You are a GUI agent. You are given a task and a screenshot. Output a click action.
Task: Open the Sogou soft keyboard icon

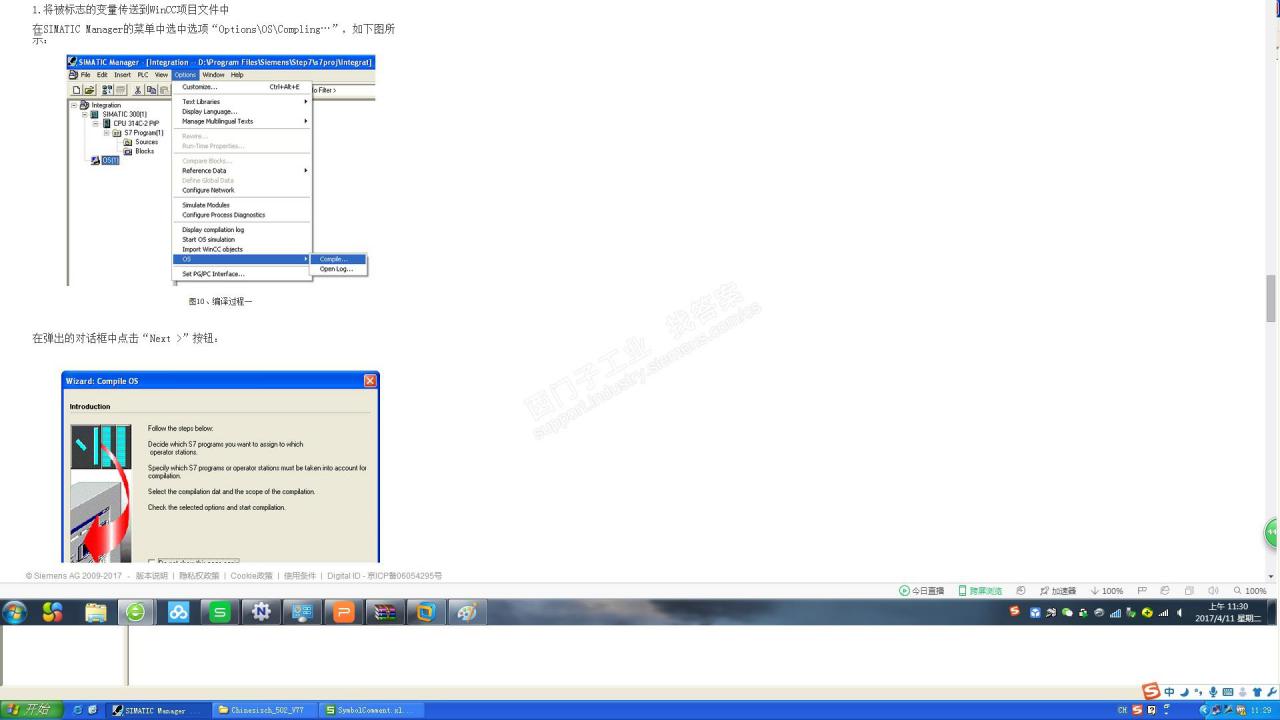[1228, 692]
